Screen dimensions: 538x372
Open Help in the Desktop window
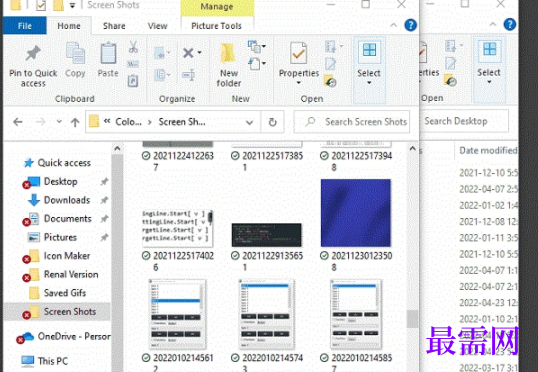pyautogui.click(x=510, y=24)
